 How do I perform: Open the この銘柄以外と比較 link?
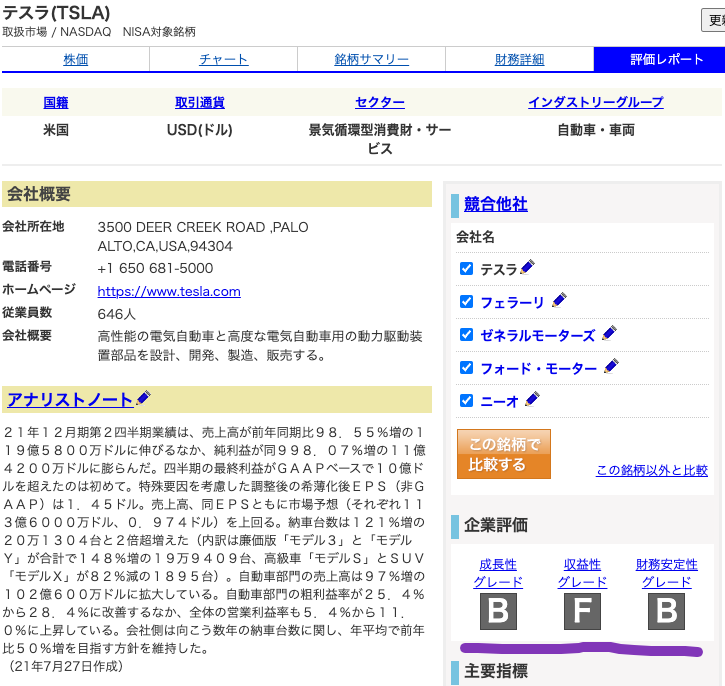click(652, 470)
